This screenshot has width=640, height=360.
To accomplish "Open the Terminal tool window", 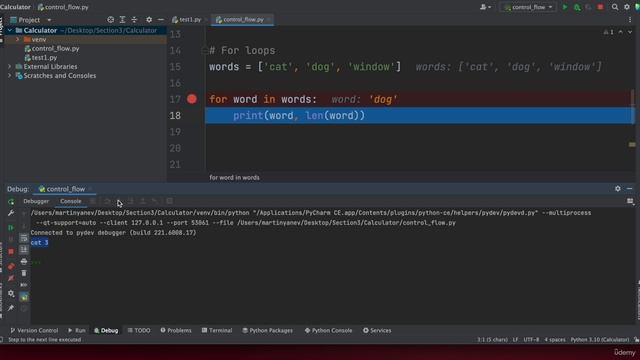I will click(217, 330).
